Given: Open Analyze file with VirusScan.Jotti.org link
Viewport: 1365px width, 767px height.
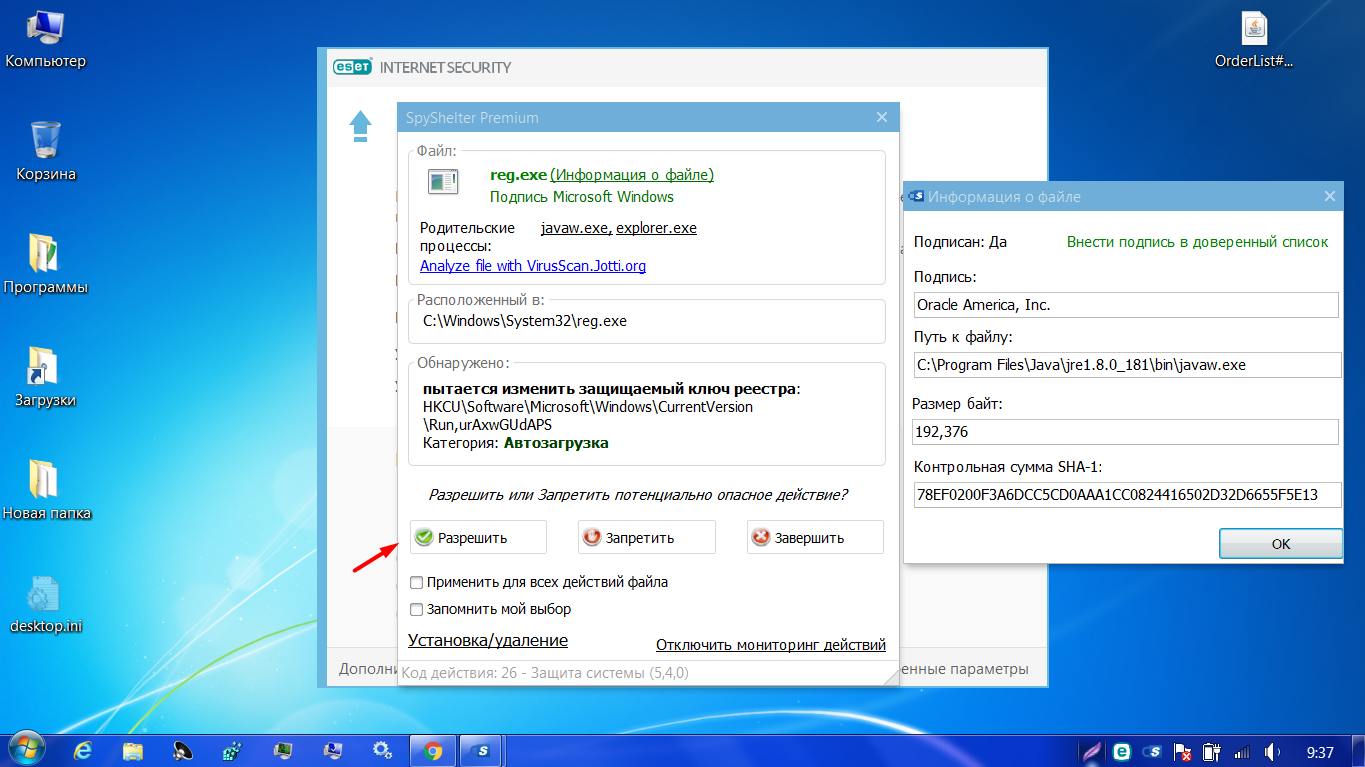Looking at the screenshot, I should [x=533, y=266].
